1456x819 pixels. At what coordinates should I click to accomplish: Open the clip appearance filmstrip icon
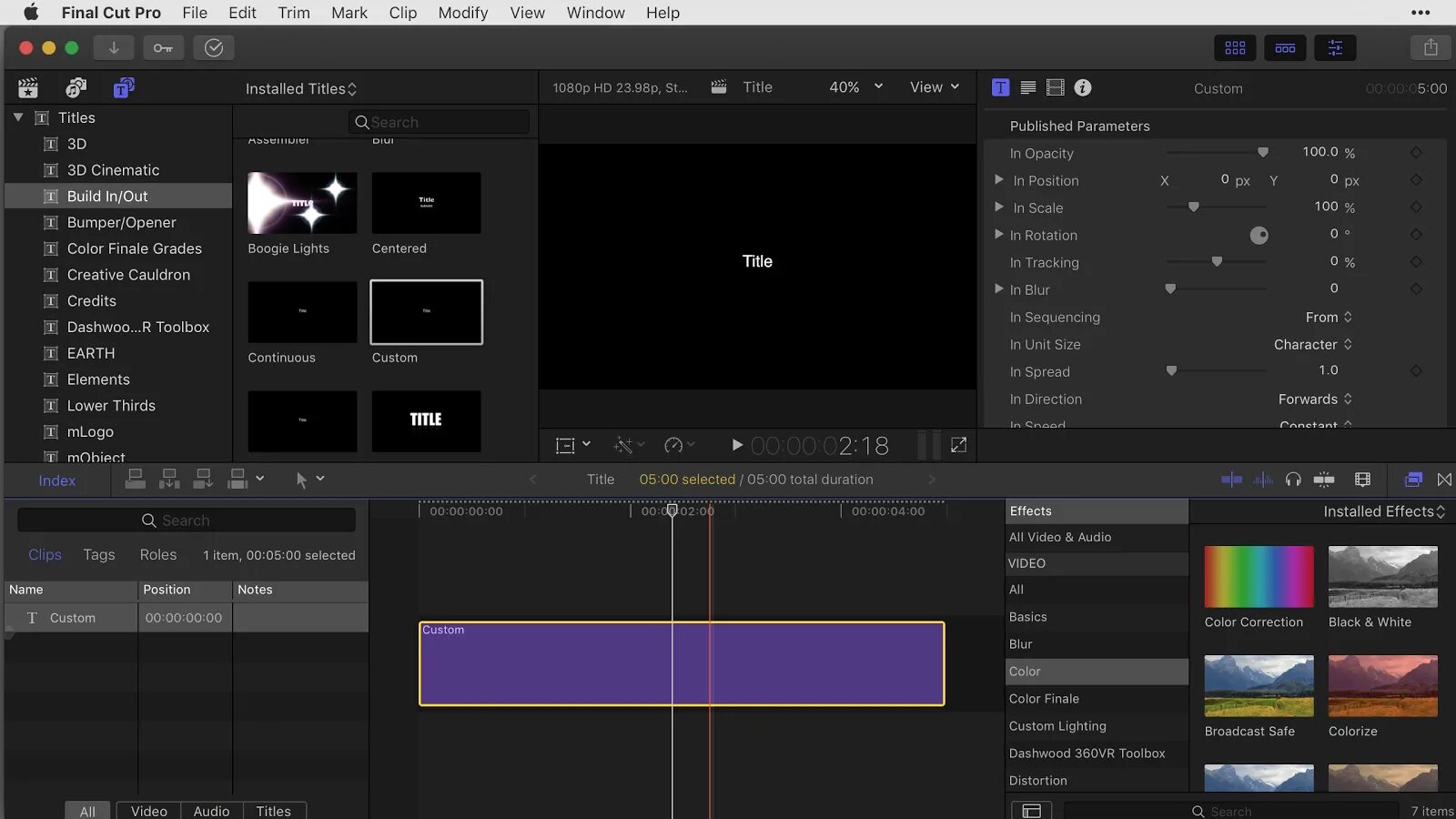1362,480
